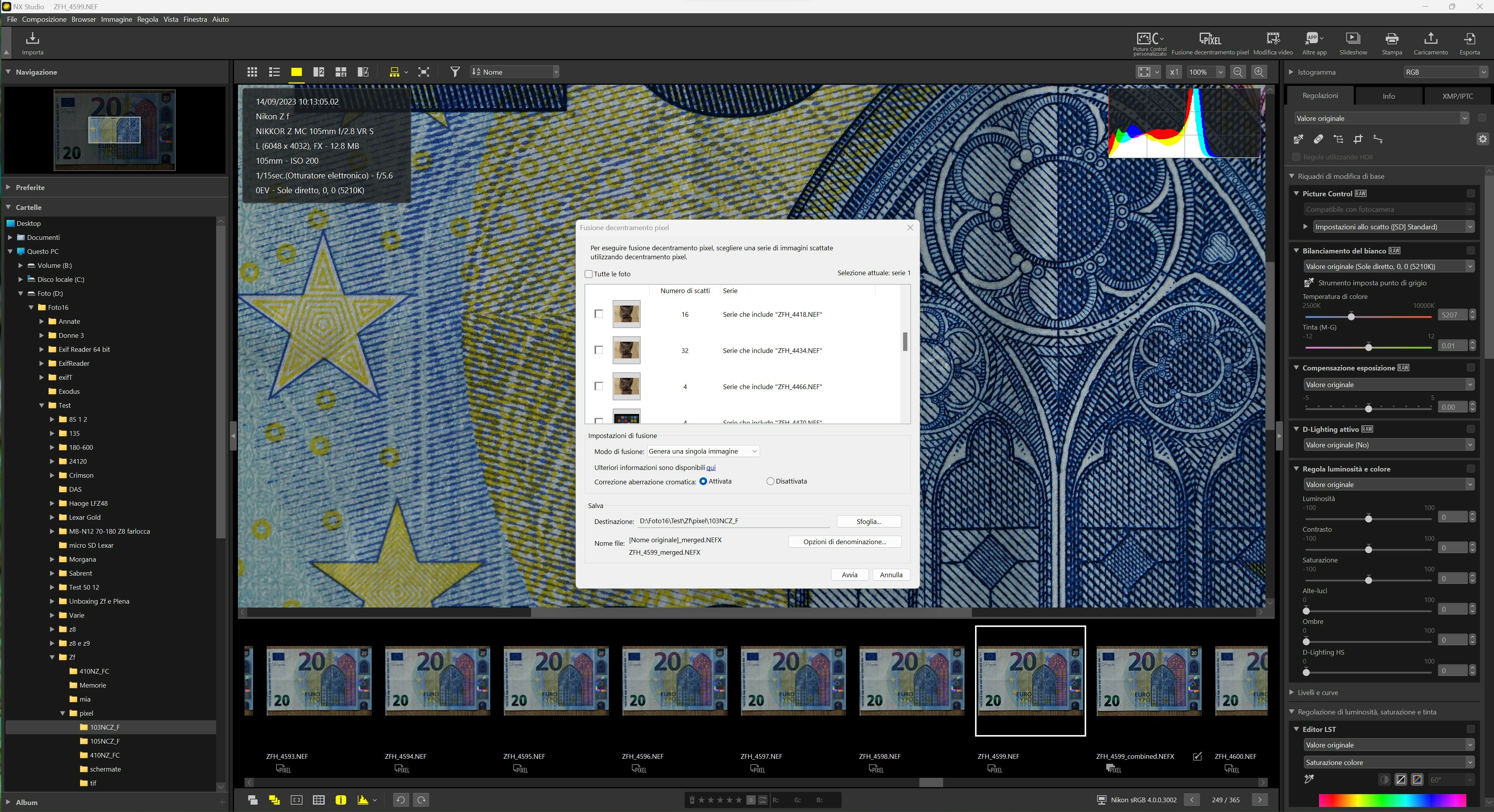The image size is (1494, 812).
Task: Toggle the image info overlay icon
Action: pos(341,800)
